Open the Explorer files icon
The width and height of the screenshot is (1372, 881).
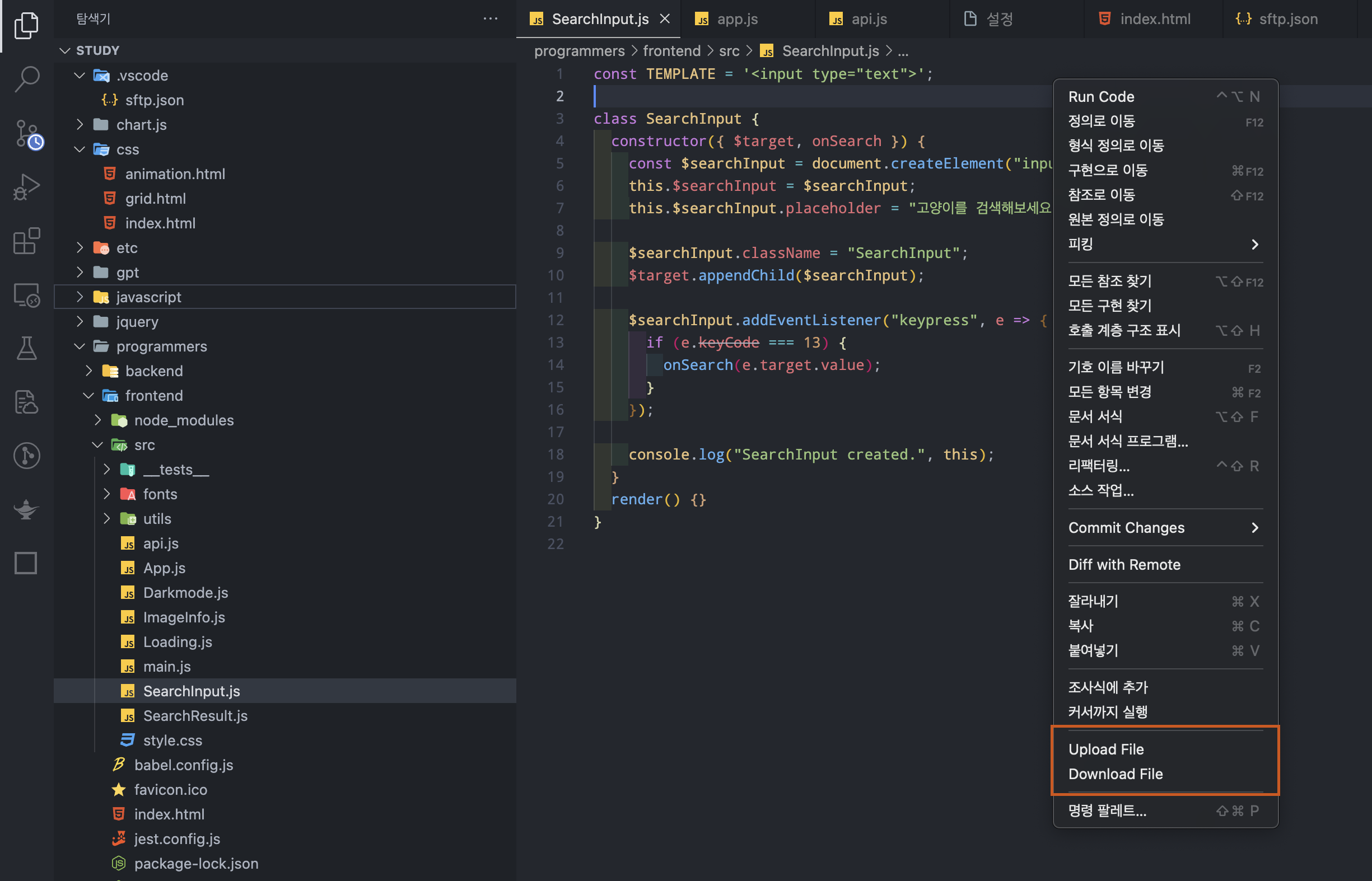coord(26,25)
